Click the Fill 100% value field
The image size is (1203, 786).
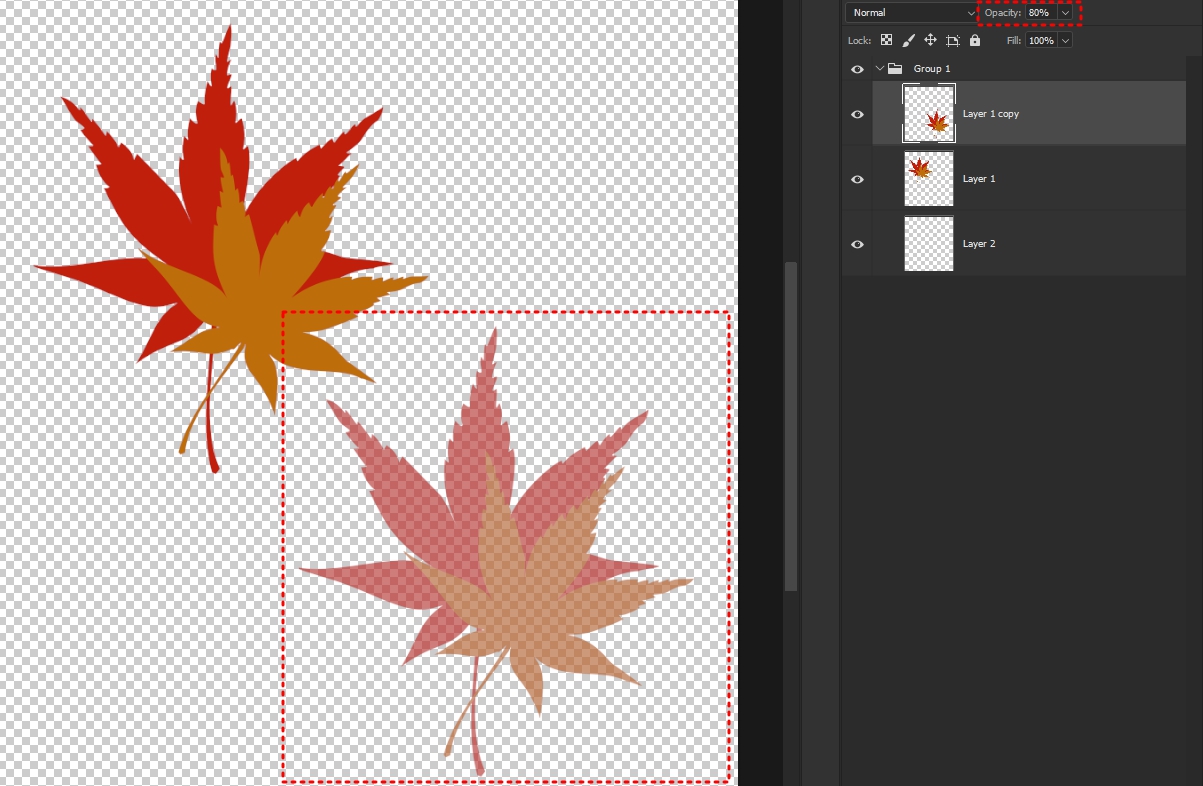coord(1041,41)
